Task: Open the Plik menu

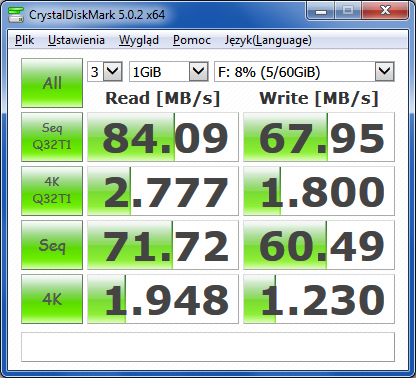Action: [x=25, y=40]
